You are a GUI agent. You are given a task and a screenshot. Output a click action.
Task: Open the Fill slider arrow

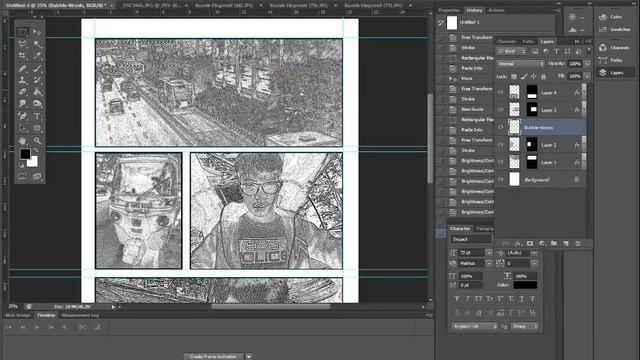[x=587, y=76]
